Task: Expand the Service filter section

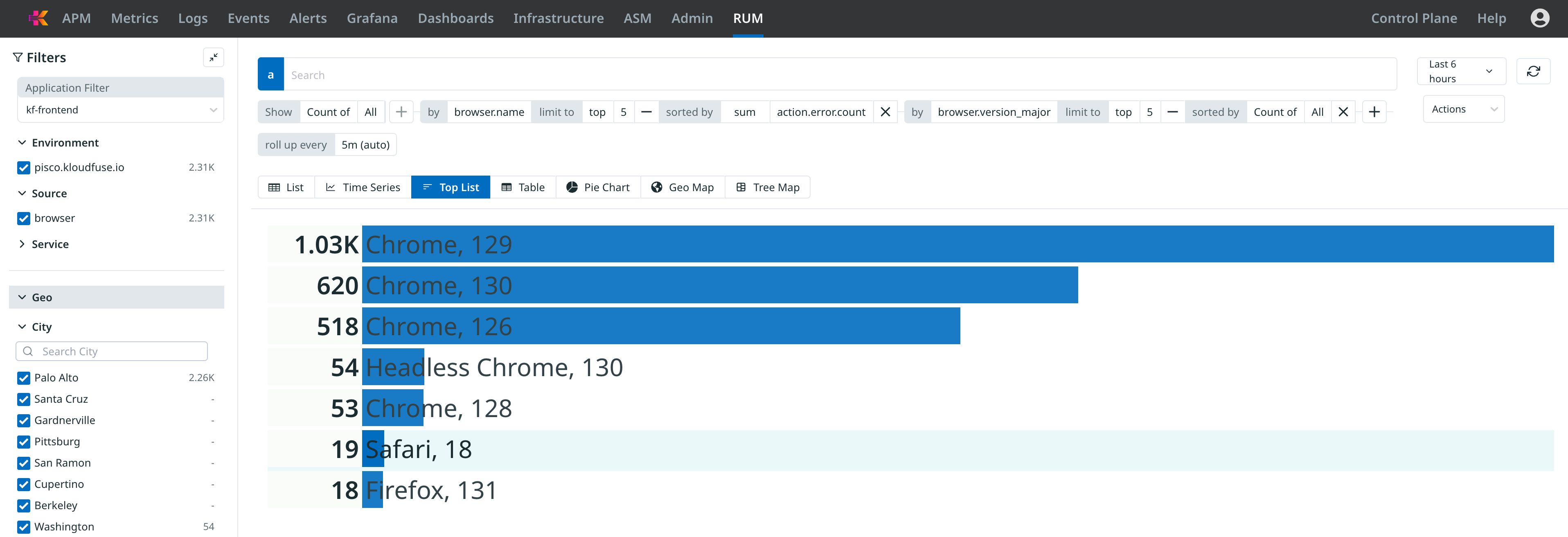Action: [49, 244]
